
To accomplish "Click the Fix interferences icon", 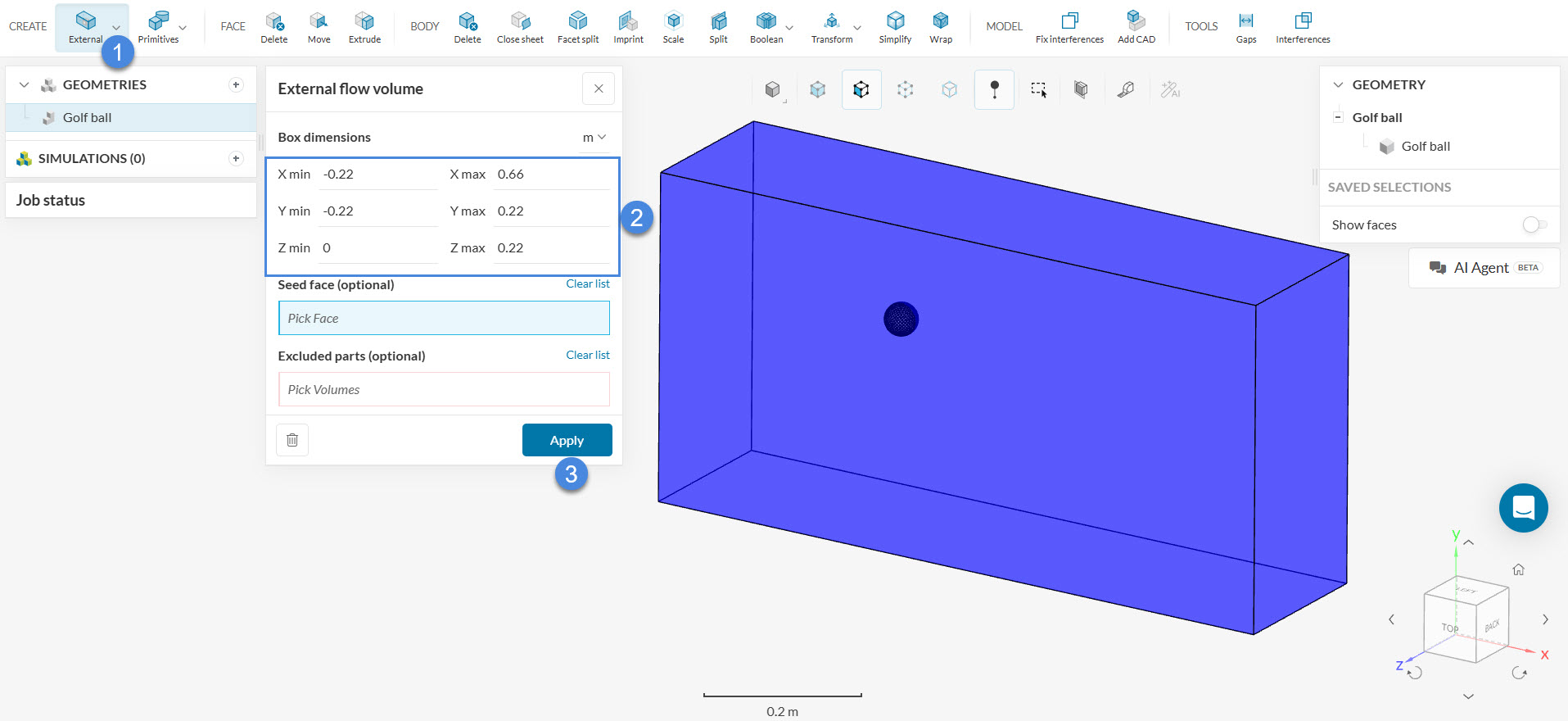I will pyautogui.click(x=1069, y=26).
